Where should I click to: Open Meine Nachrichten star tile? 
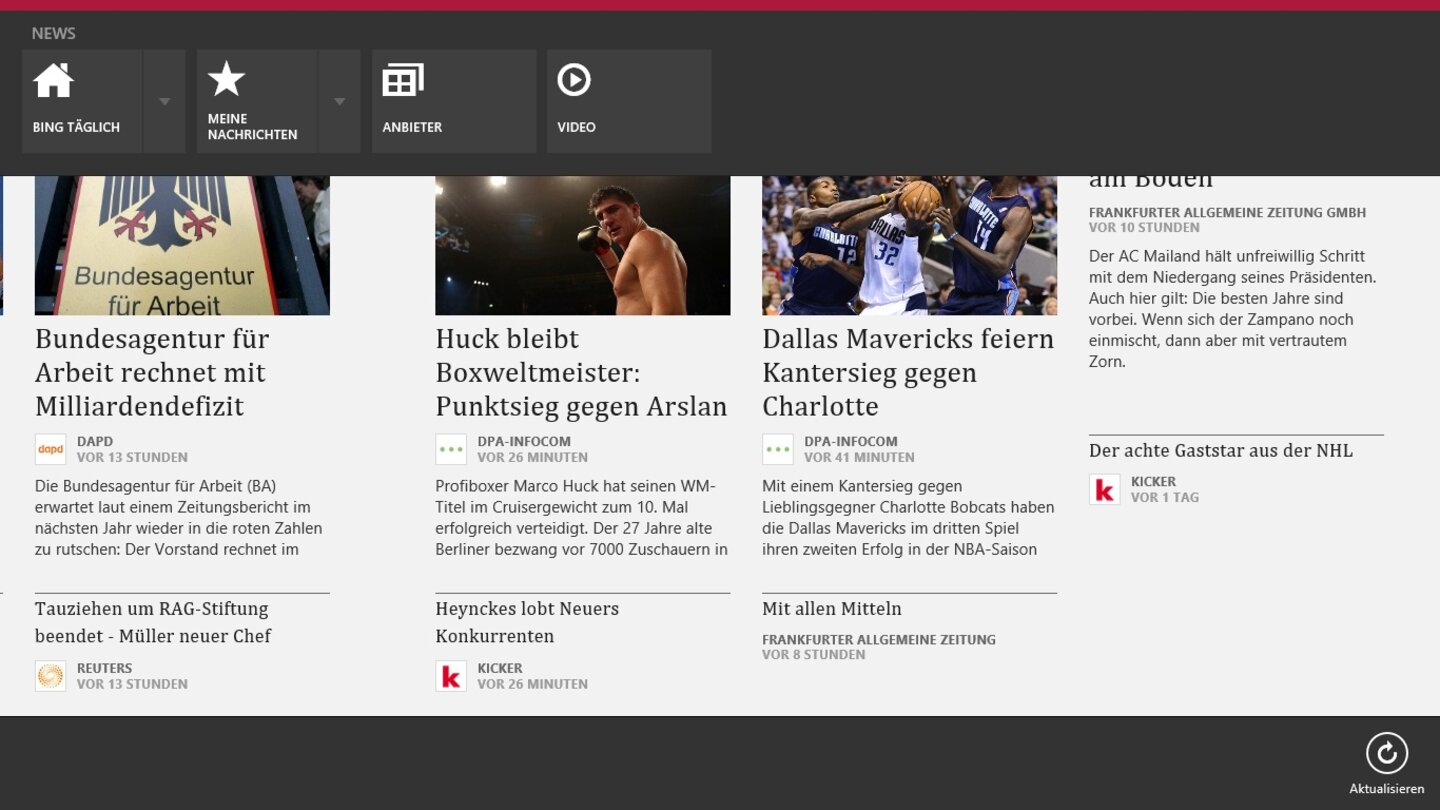(x=256, y=101)
